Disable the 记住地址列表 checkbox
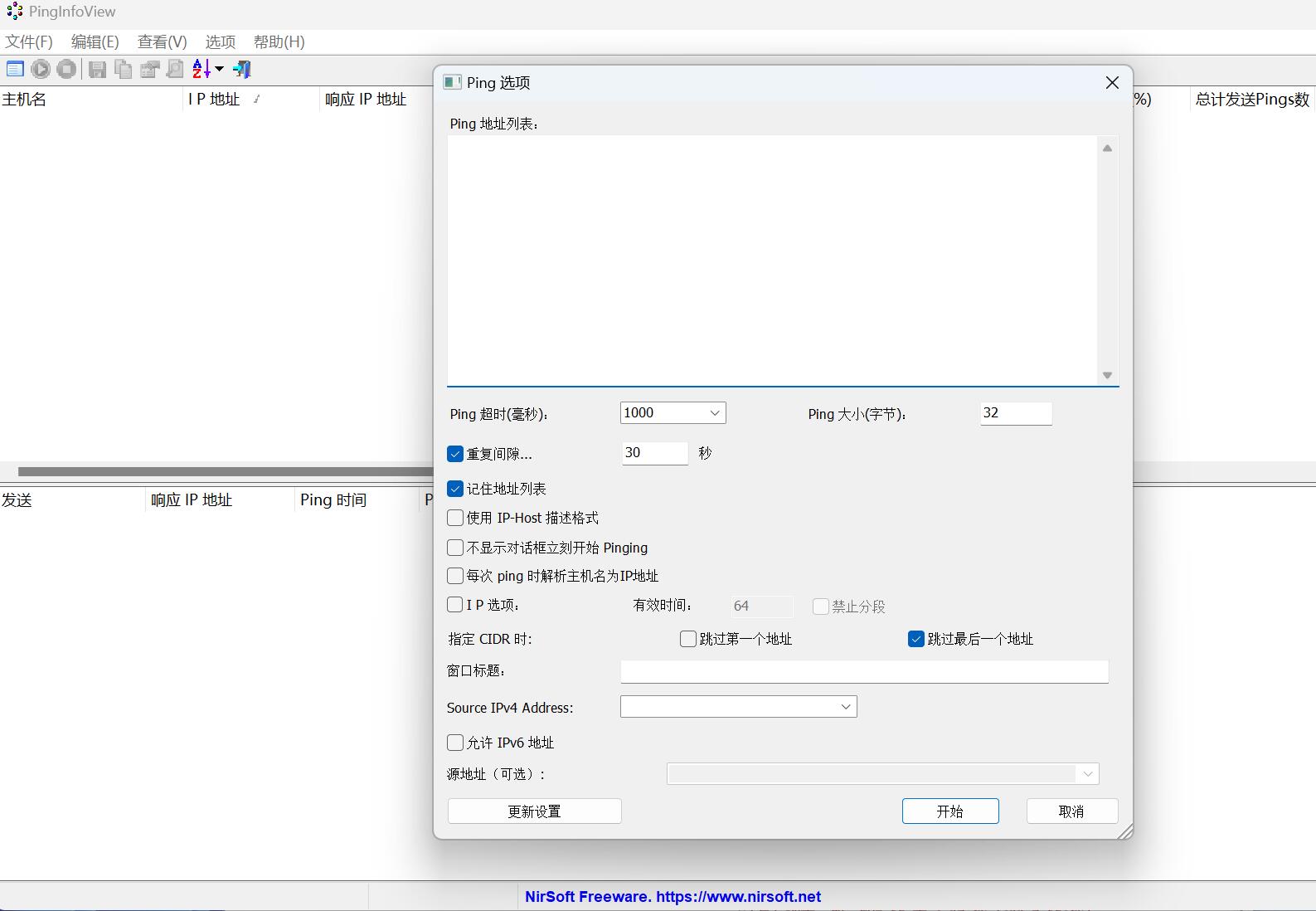 [455, 489]
